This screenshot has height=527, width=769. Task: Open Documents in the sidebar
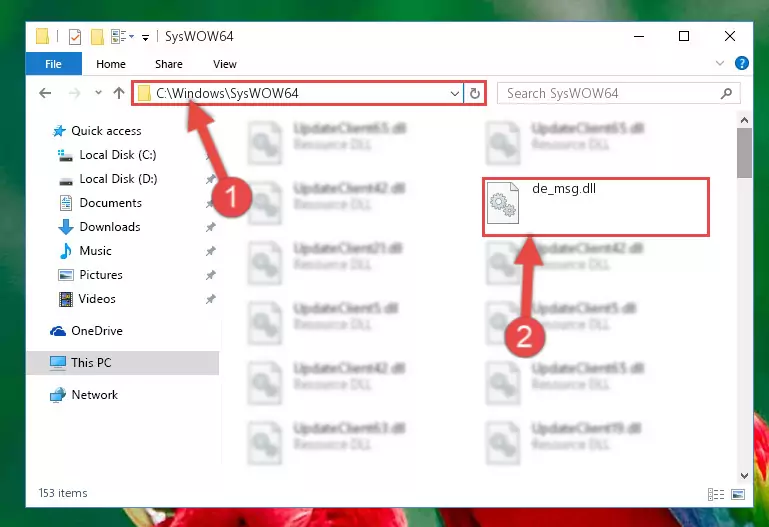(110, 203)
